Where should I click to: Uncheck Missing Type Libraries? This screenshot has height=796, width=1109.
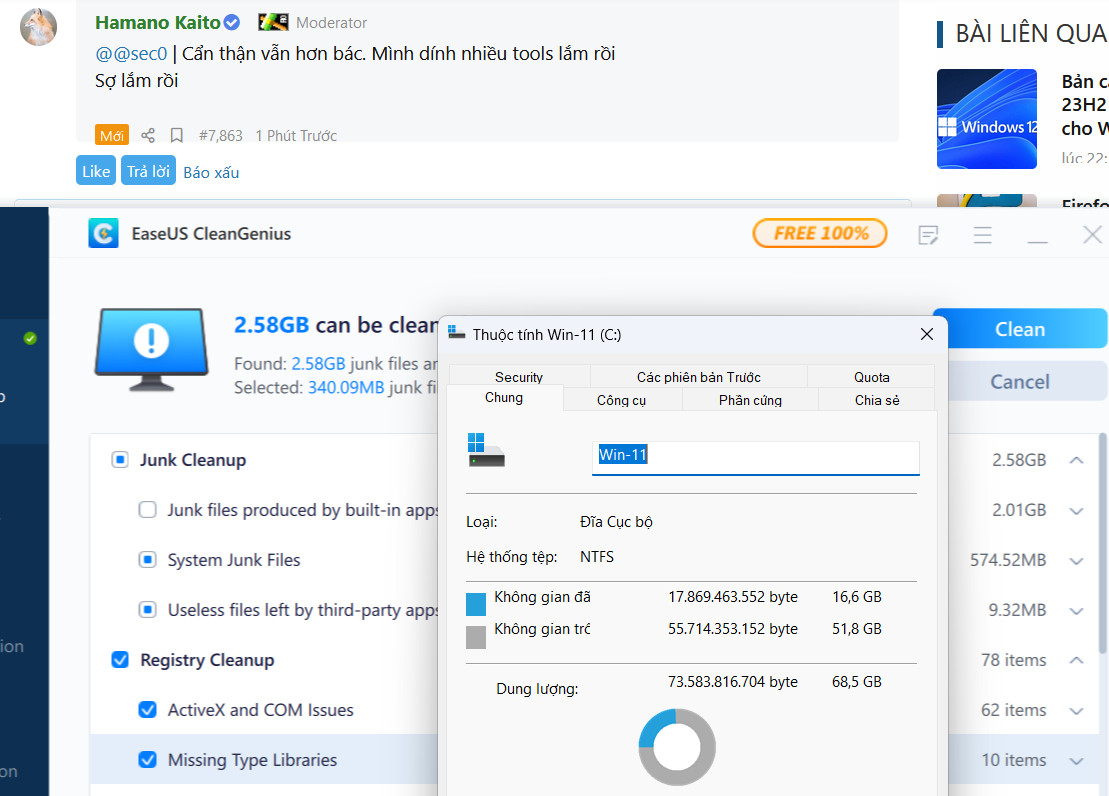click(x=147, y=760)
